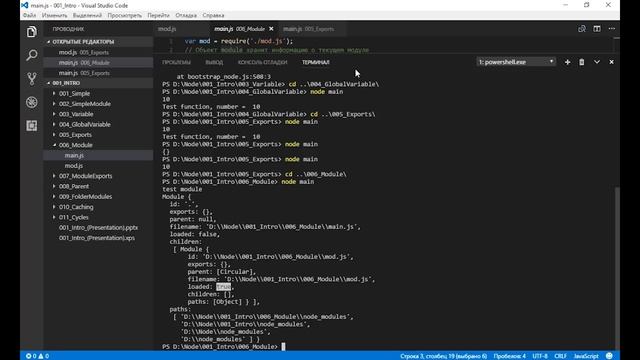Screen dimensions: 640x360
Task: Open the Выделение menu
Action: tap(87, 16)
